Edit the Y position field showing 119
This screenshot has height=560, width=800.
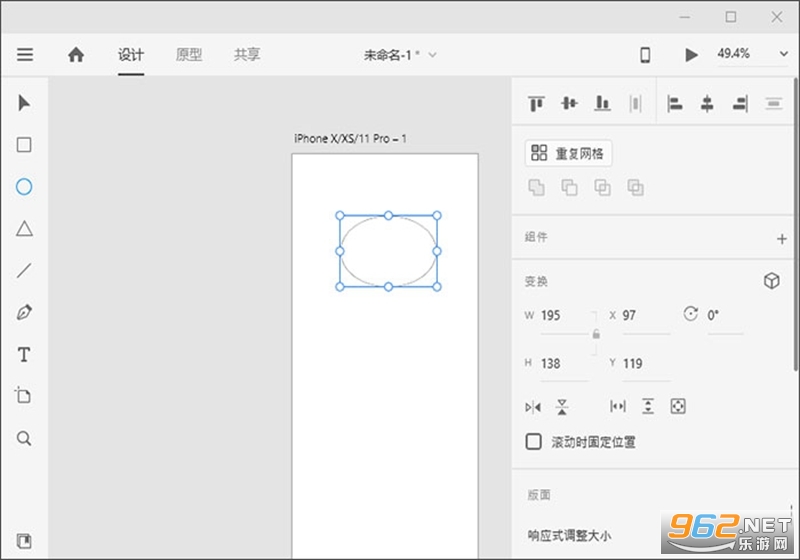pyautogui.click(x=646, y=364)
